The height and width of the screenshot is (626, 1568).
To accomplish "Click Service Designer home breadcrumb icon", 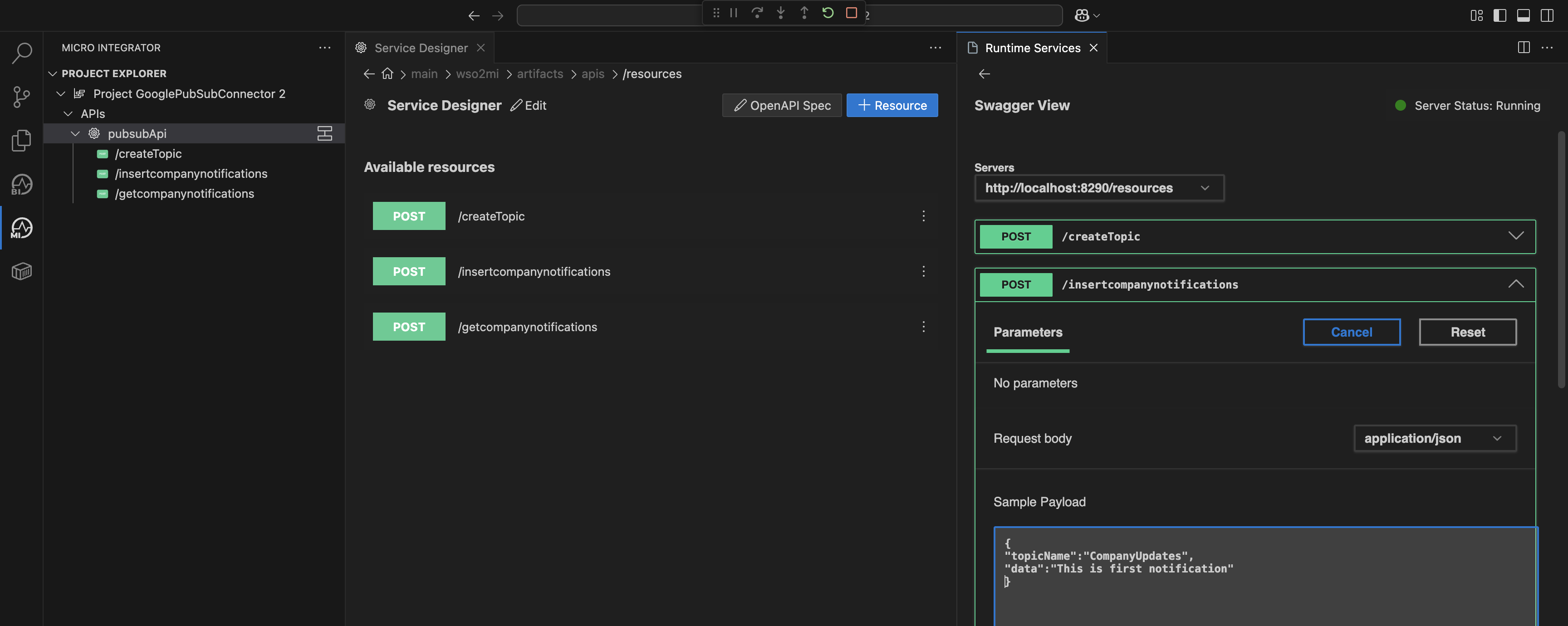I will coord(387,73).
